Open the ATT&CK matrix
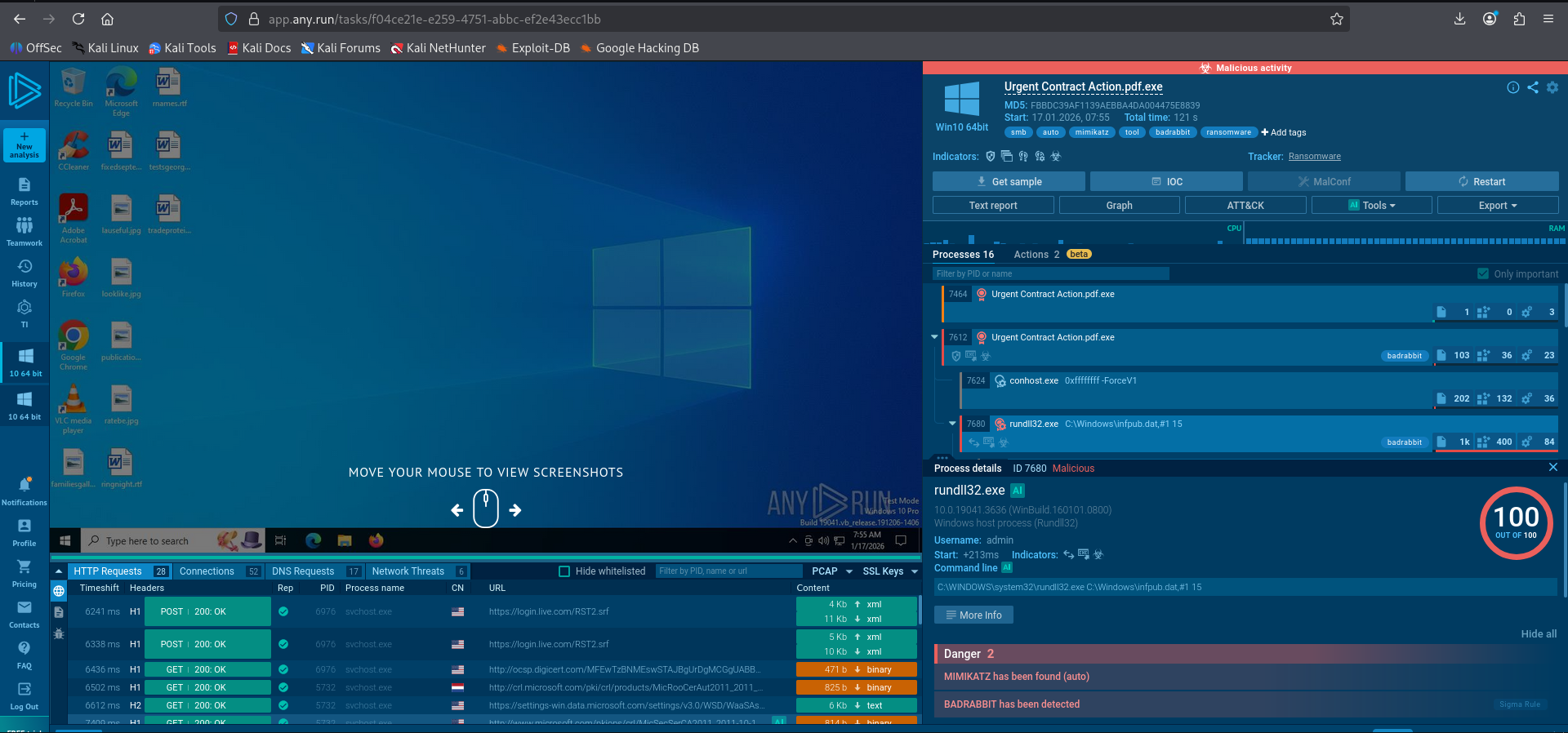1568x733 pixels. (1245, 206)
